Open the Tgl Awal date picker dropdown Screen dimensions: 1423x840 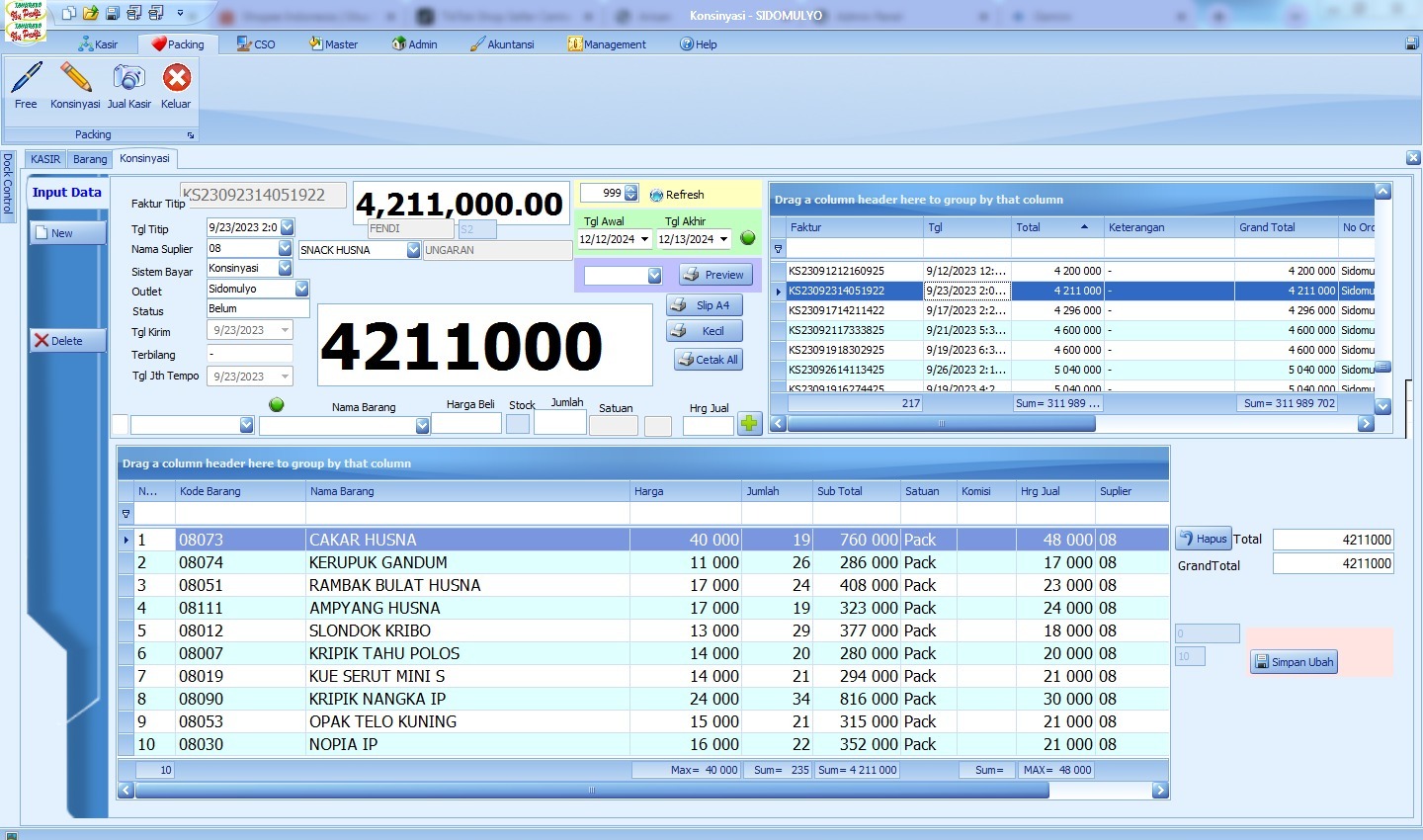(644, 239)
